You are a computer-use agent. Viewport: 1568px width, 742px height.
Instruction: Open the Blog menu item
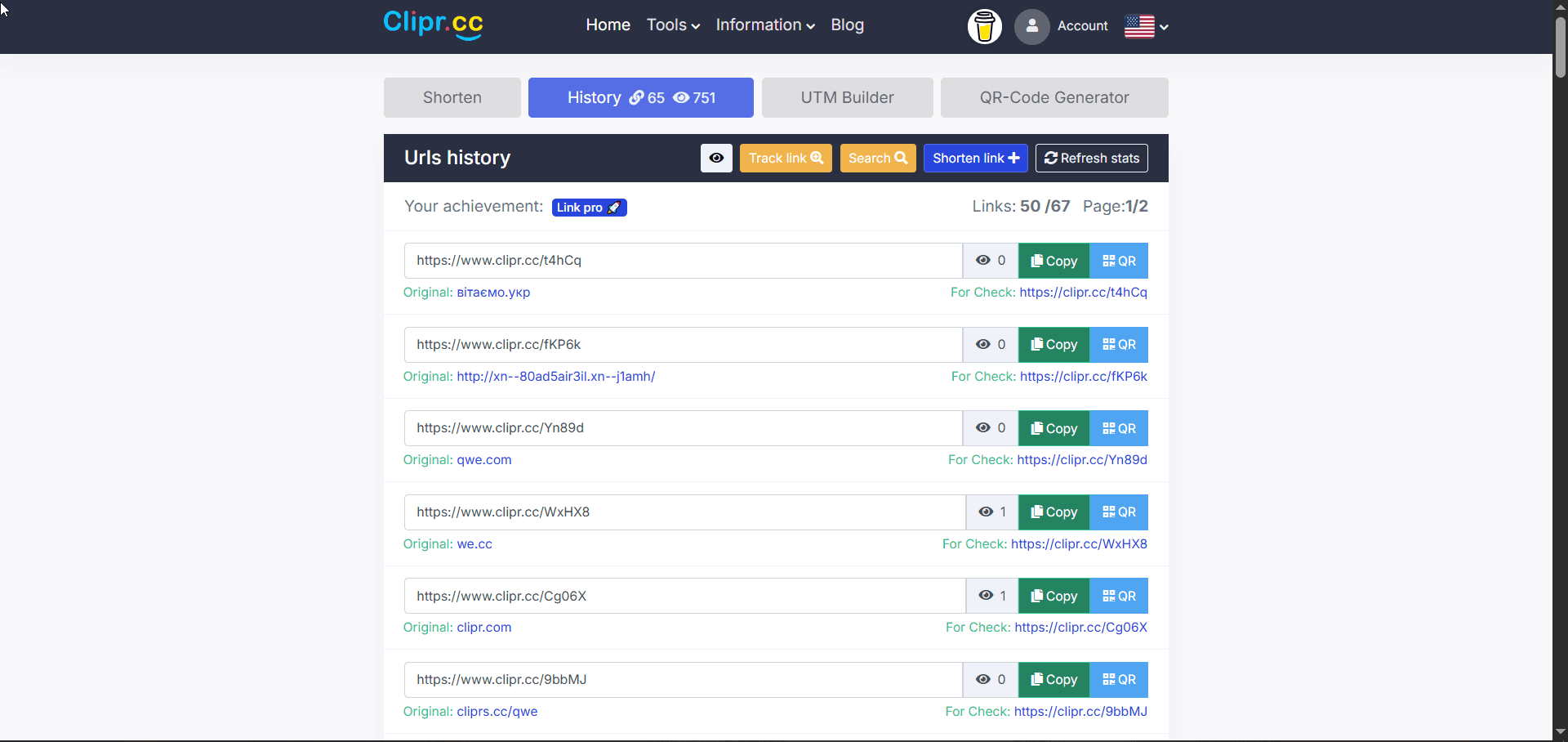[847, 25]
